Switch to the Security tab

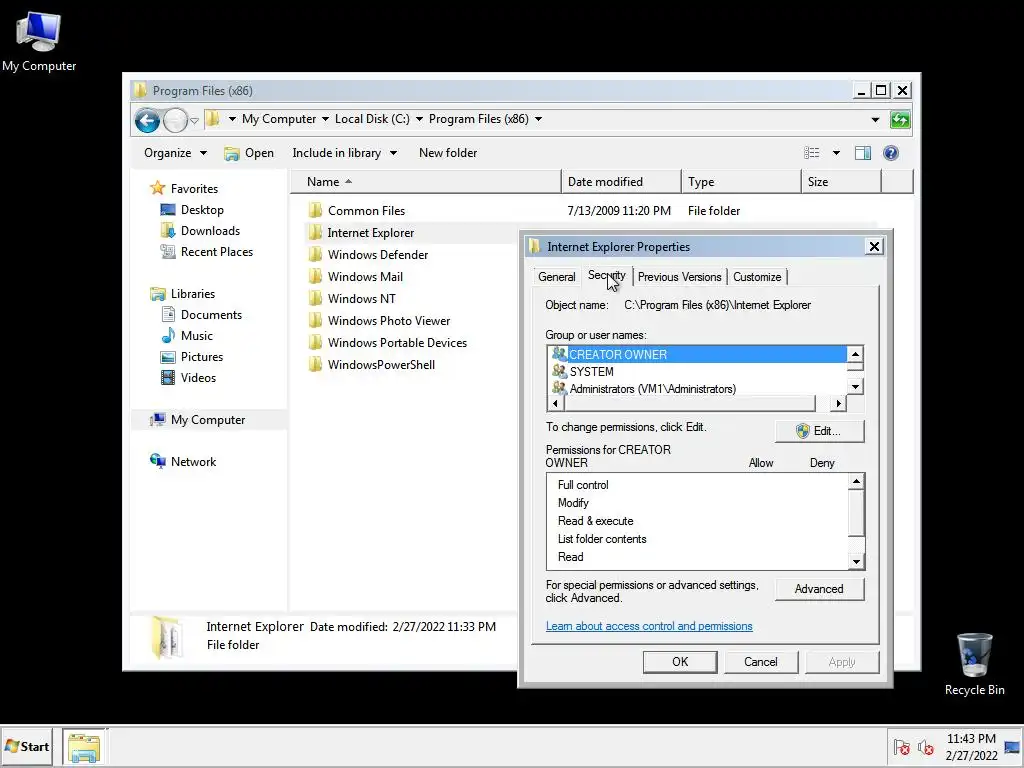coord(607,275)
